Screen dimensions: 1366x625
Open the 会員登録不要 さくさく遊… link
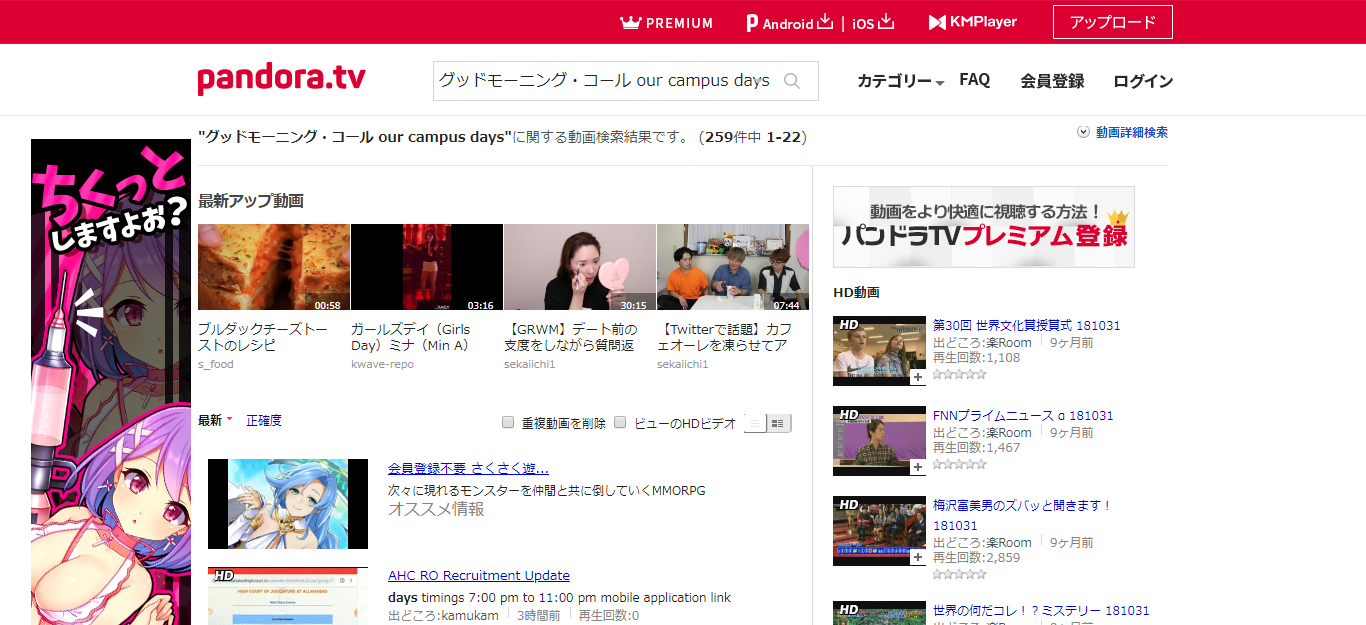pos(468,468)
